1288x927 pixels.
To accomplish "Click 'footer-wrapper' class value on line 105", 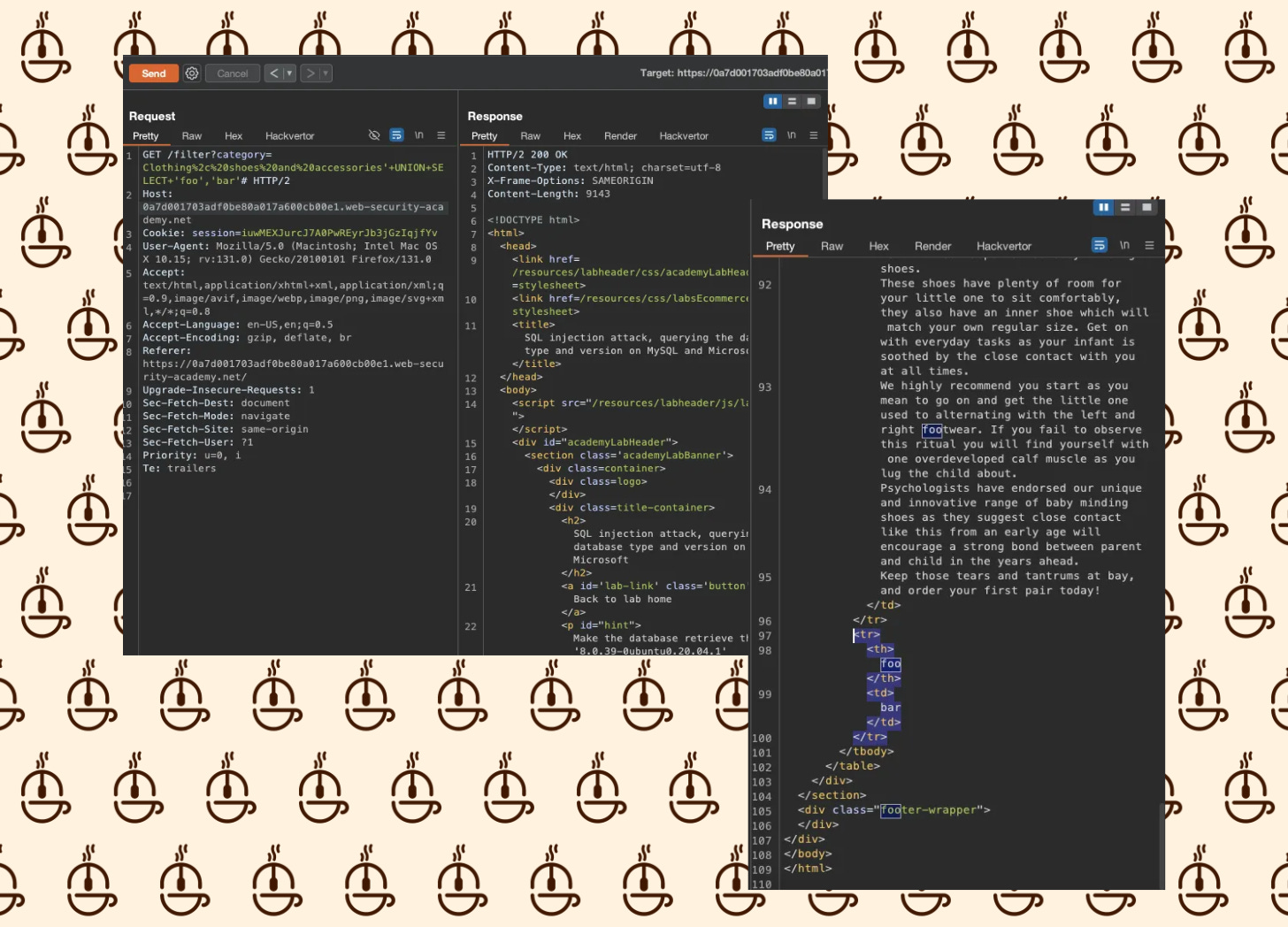I will point(929,809).
